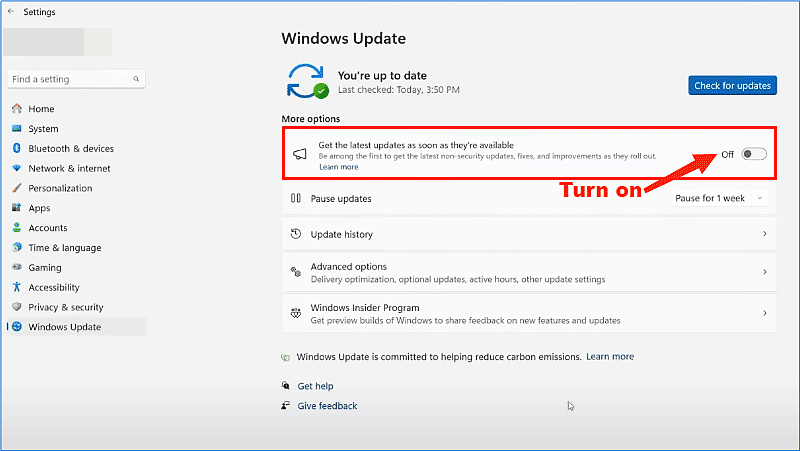This screenshot has height=451, width=800.
Task: Click the Apps icon in sidebar
Action: pos(17,208)
